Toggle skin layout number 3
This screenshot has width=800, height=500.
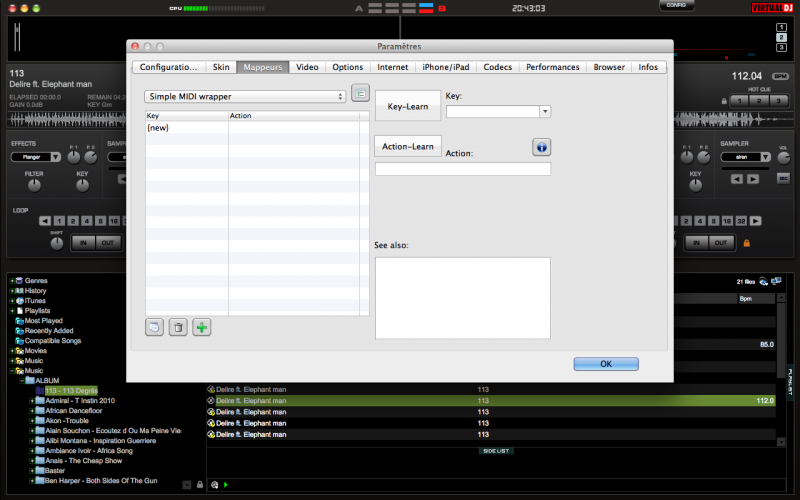(x=781, y=47)
